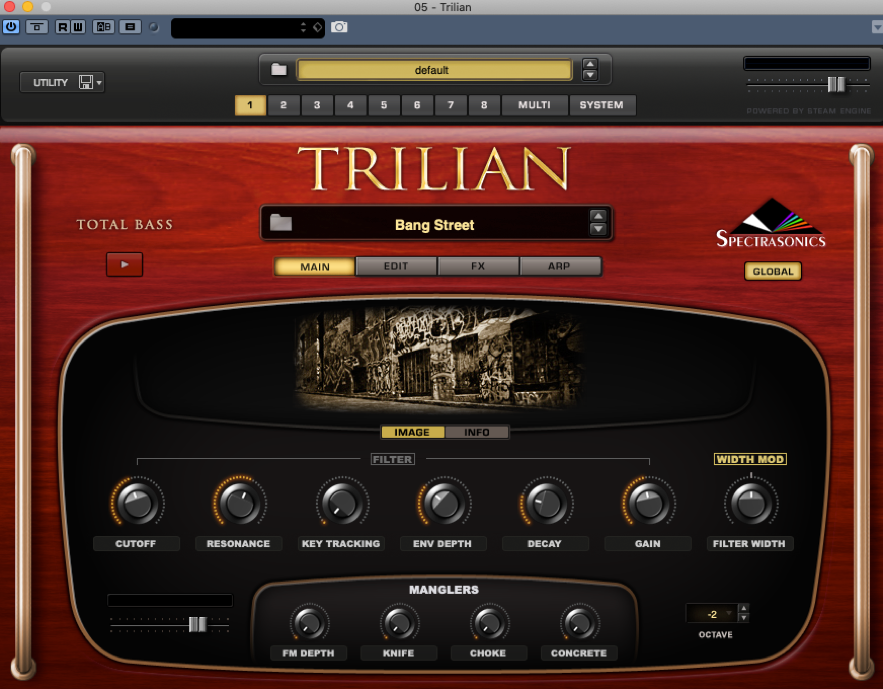Click the octave value -2 field
This screenshot has height=689, width=883.
pos(712,614)
